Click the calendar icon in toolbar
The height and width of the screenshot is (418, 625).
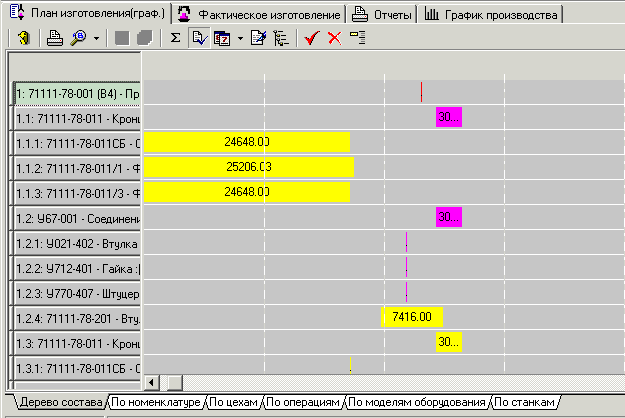coord(222,38)
